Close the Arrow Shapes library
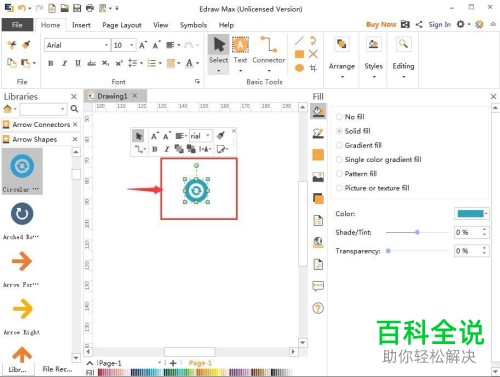The width and height of the screenshot is (500, 377). [75, 139]
